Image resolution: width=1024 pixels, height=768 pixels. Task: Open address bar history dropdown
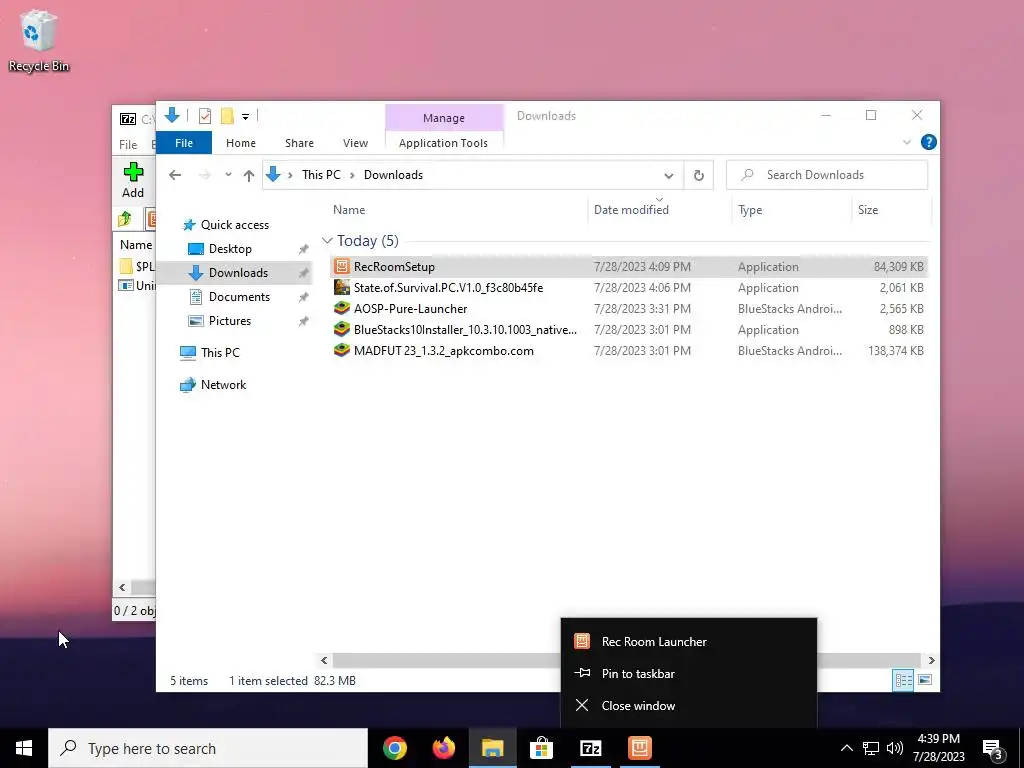click(x=669, y=175)
